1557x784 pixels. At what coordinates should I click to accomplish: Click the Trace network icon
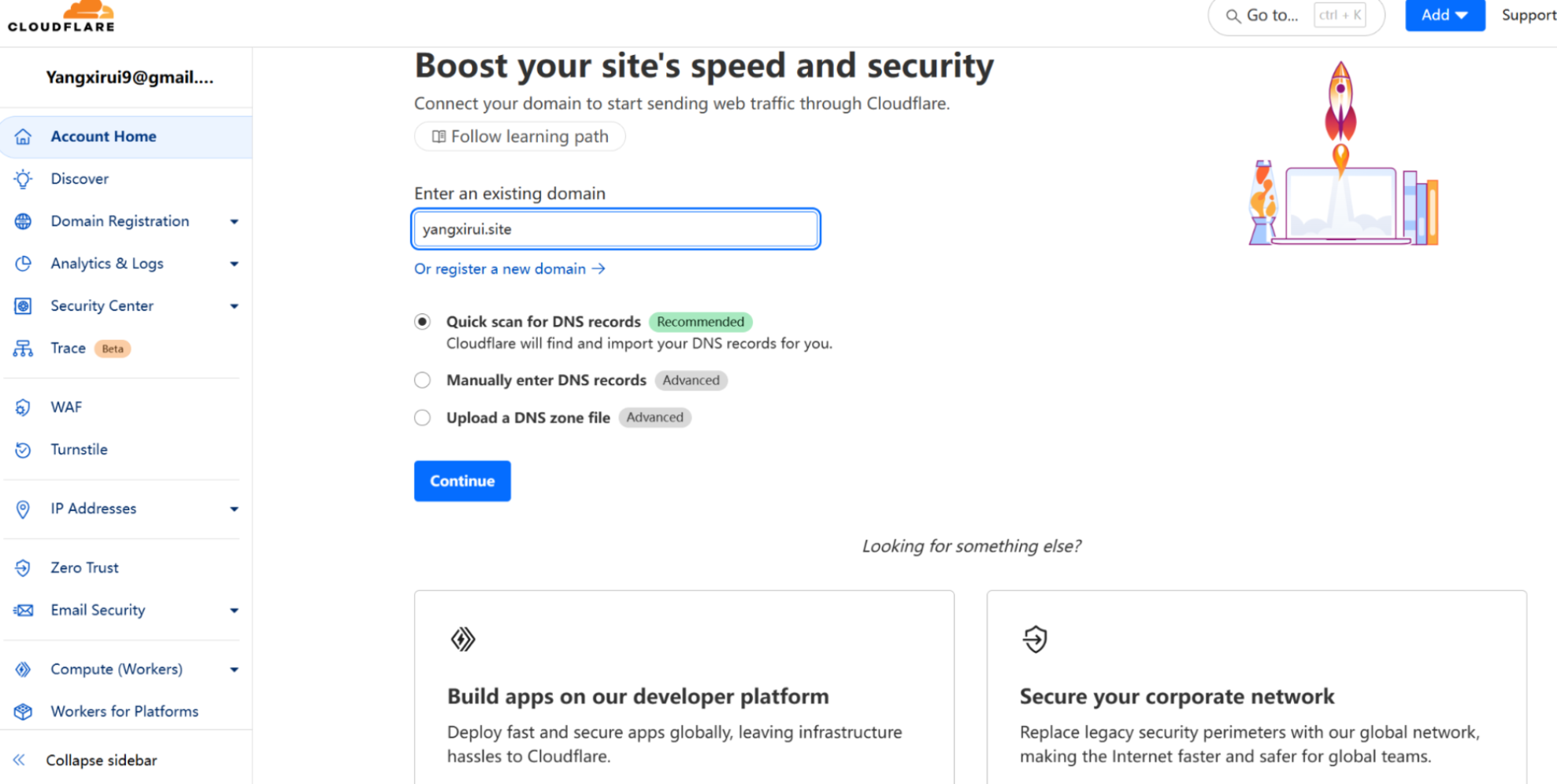23,348
